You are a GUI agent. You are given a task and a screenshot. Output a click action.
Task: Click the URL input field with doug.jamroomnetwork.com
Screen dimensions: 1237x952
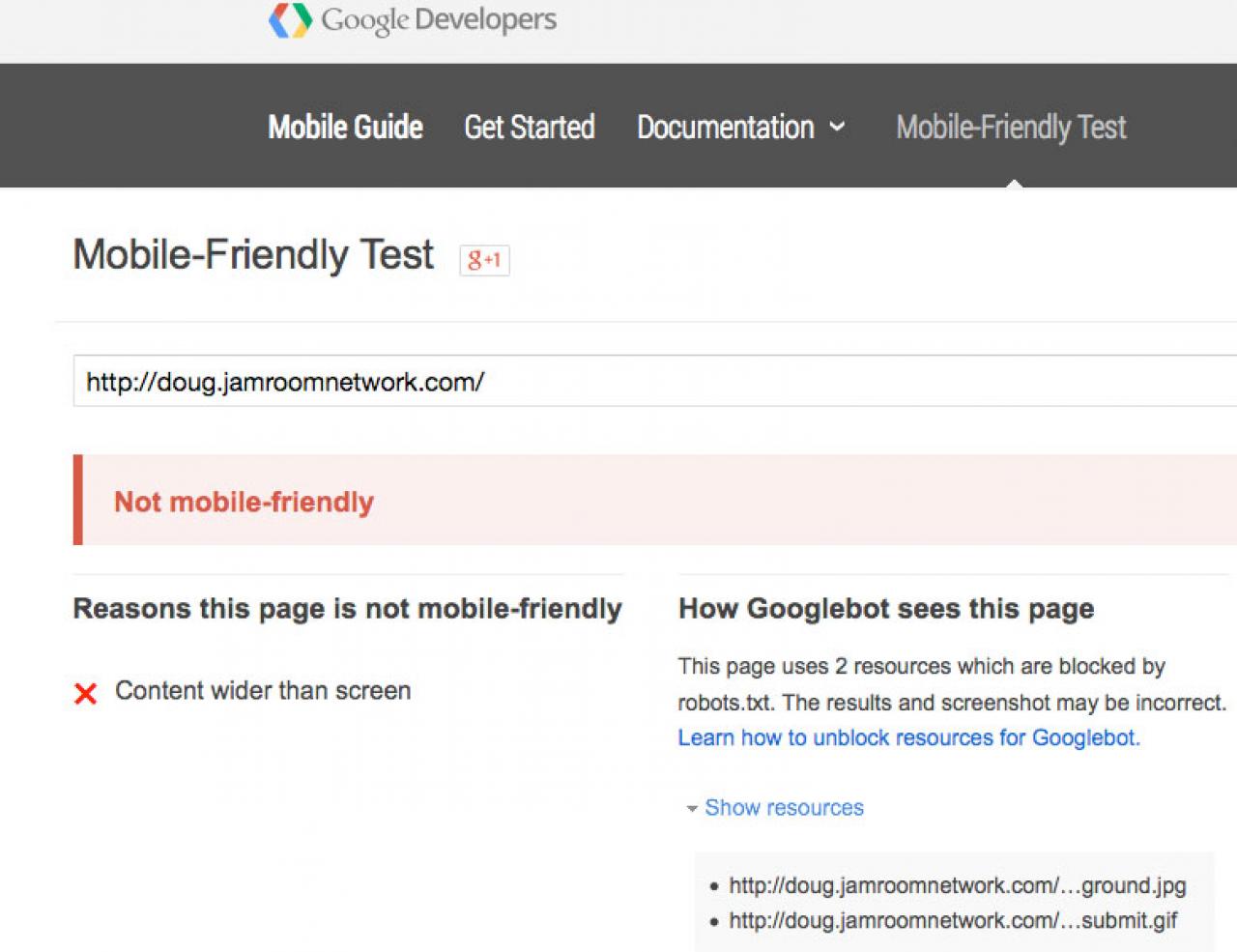tap(653, 382)
